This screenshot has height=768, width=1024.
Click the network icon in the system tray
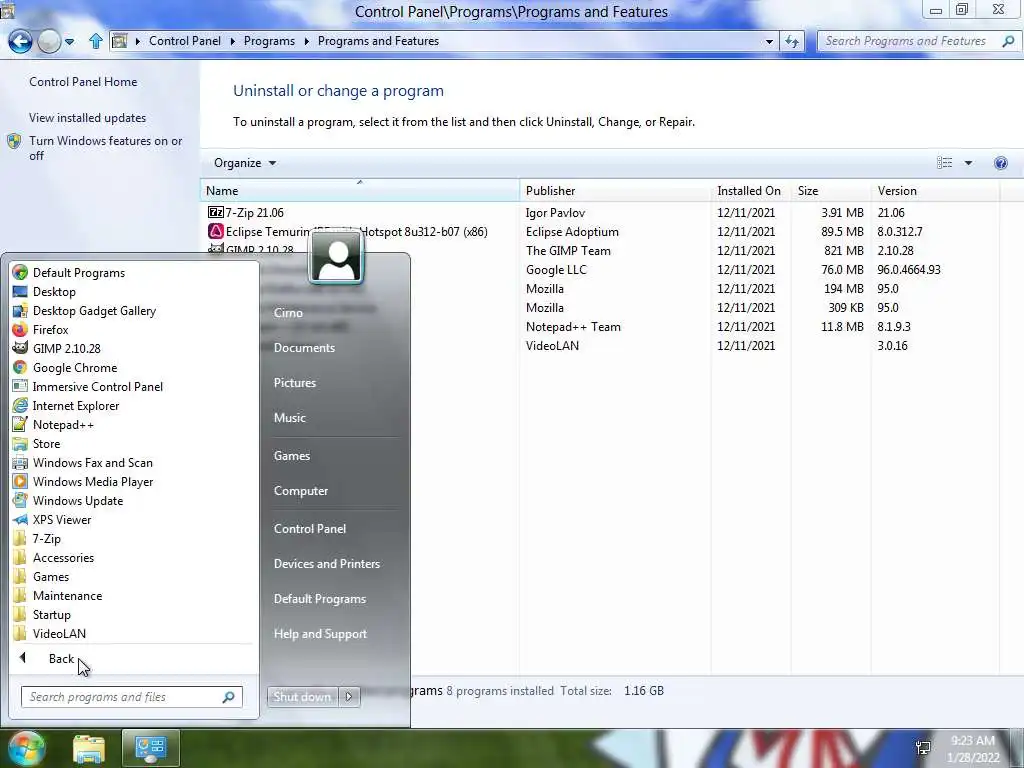coord(923,748)
